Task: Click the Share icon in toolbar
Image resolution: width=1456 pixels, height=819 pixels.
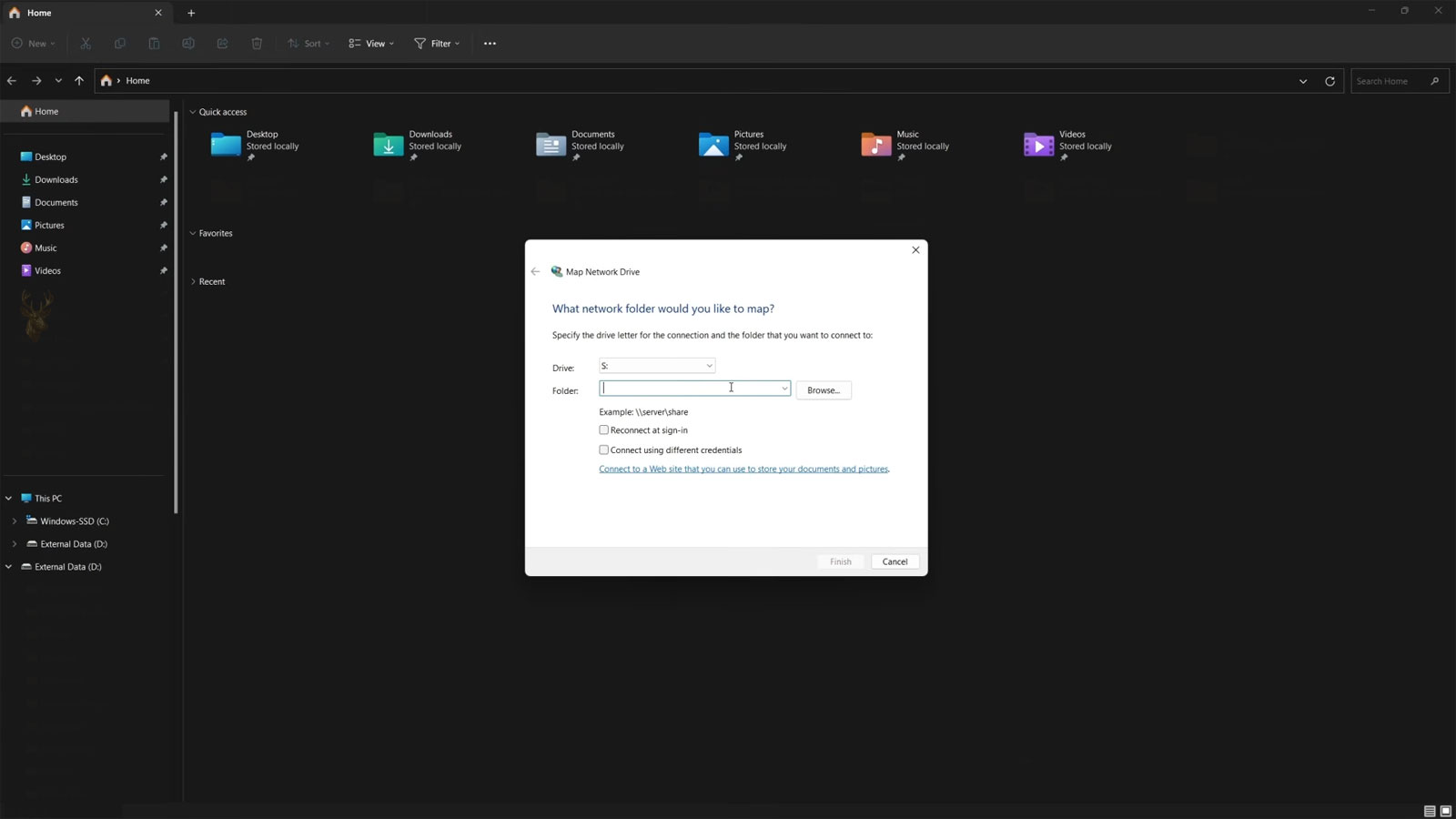Action: 222,44
